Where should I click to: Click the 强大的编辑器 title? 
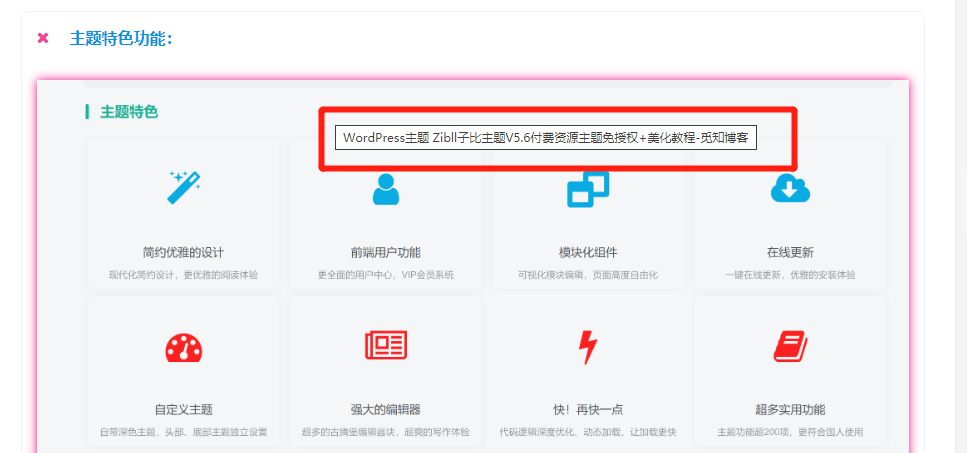(386, 410)
